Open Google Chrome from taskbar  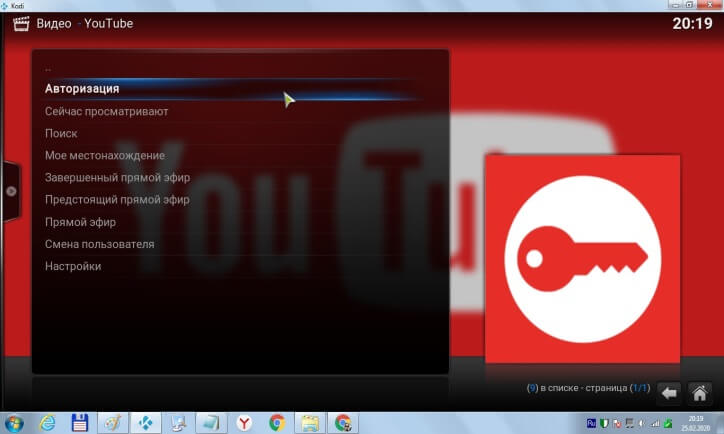click(277, 423)
